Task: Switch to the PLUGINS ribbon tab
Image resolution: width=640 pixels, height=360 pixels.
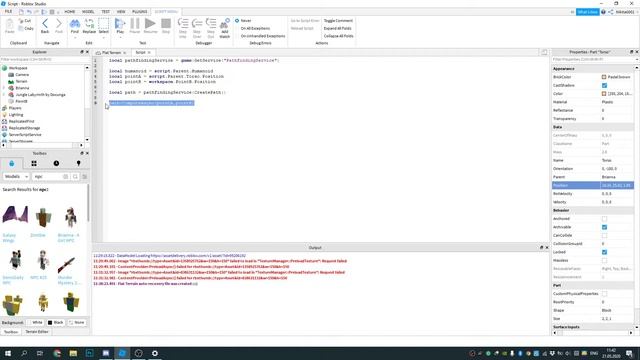Action: 140,12
